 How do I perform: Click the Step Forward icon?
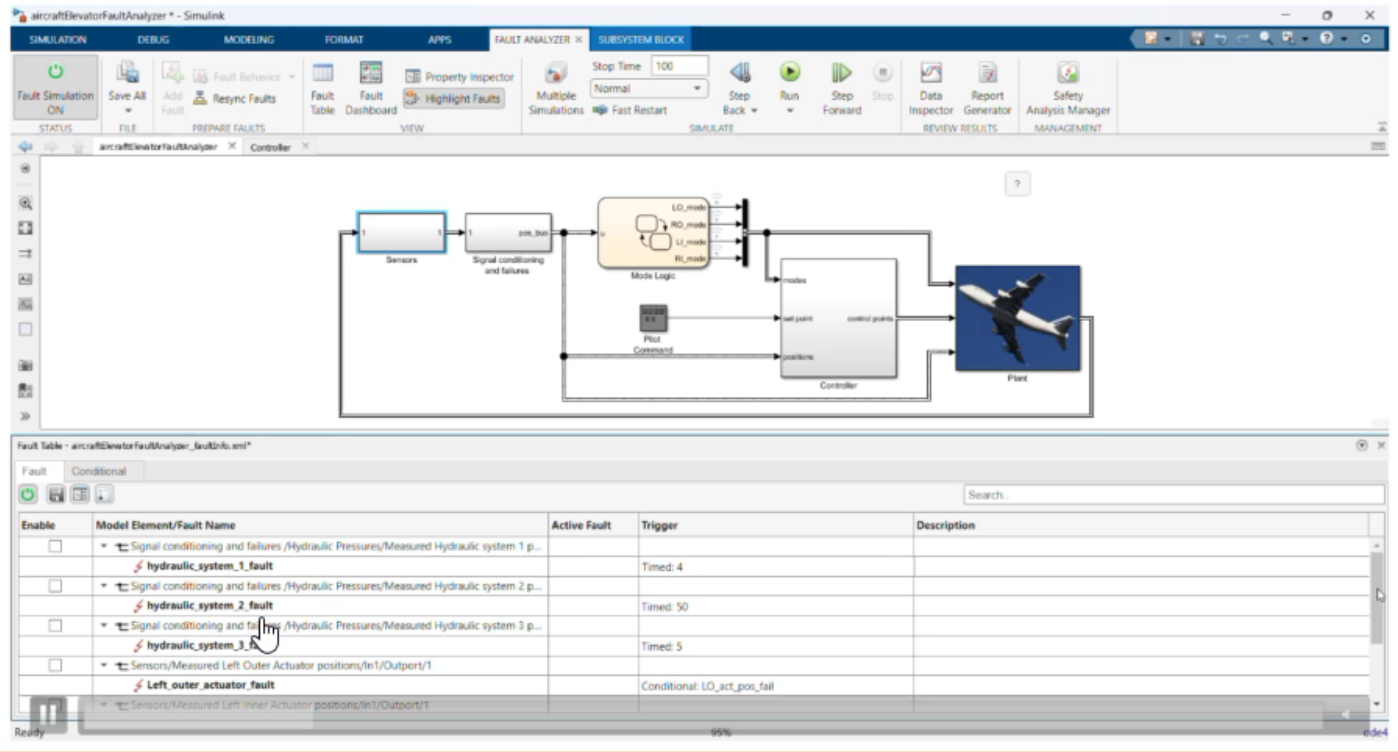pyautogui.click(x=841, y=73)
